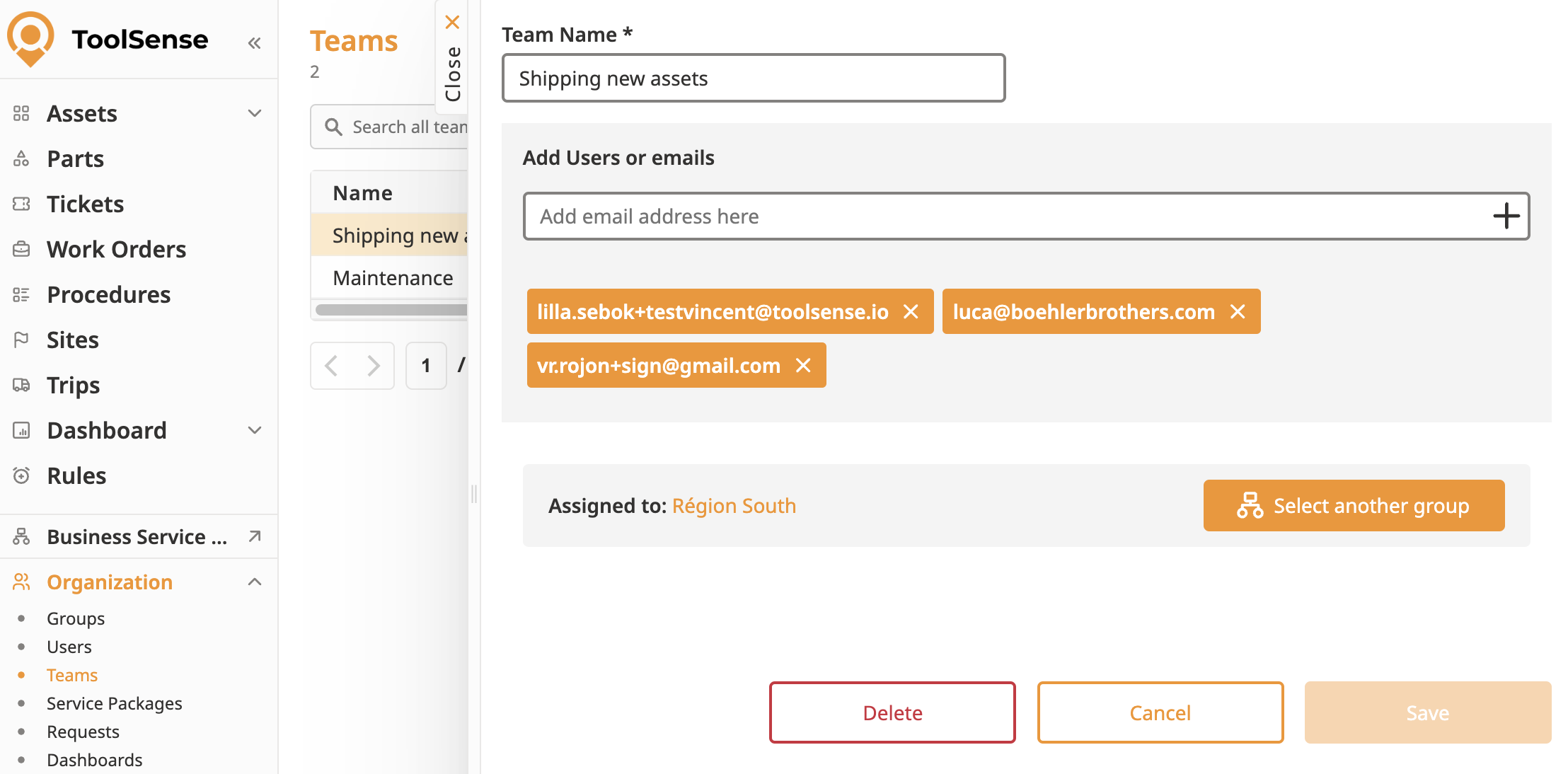The width and height of the screenshot is (1568, 774).
Task: Open Business Service external link arrow
Action: [255, 536]
